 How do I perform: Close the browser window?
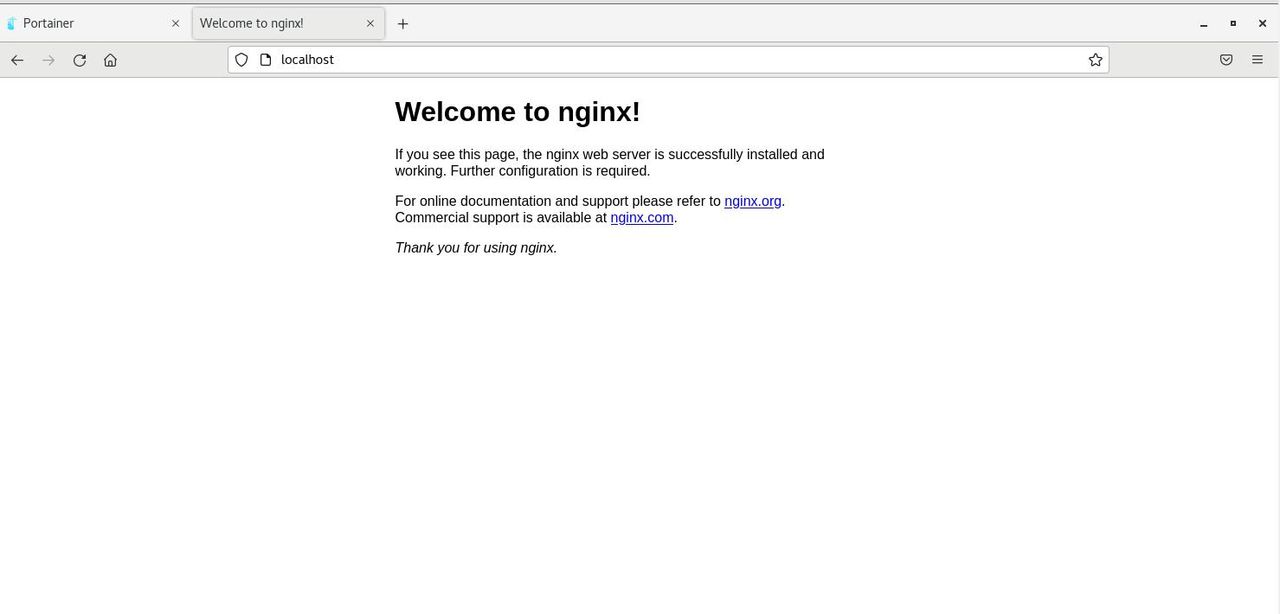pos(1262,23)
